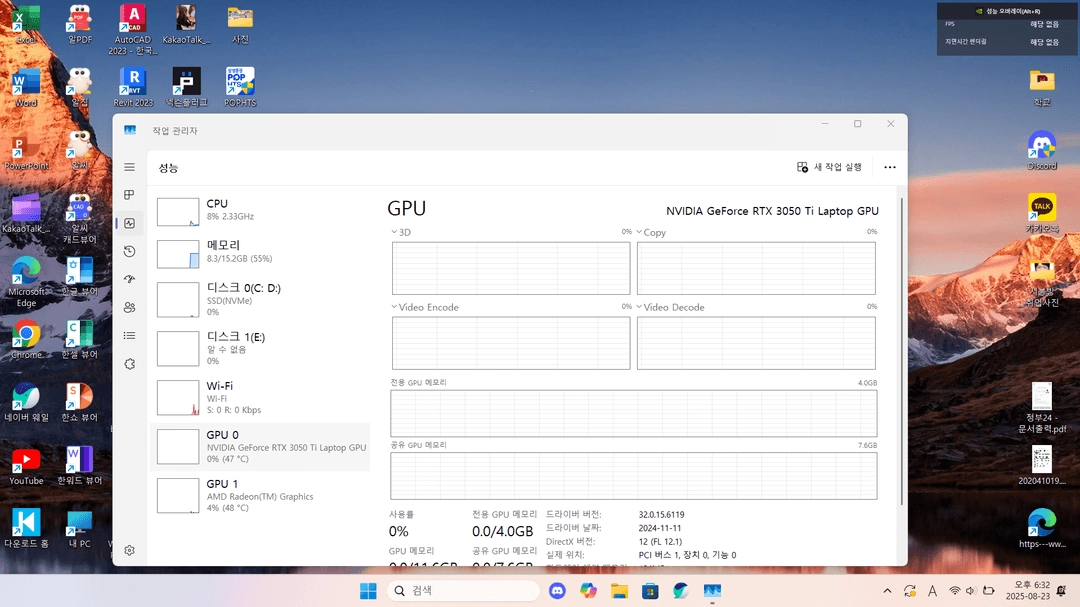1080x607 pixels.
Task: Select the Wi-Fi performance item
Action: tap(260, 398)
